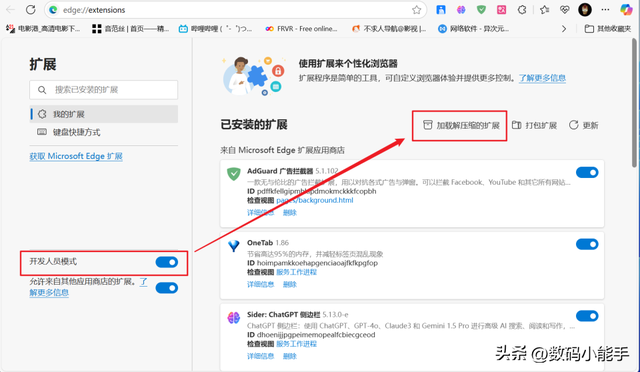Open the 其他收藏夹 folder
Viewport: 640px width, 372px height.
point(608,29)
